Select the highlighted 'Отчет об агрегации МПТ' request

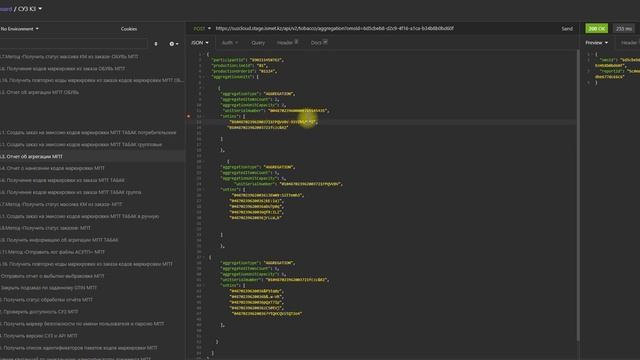[x=92, y=156]
